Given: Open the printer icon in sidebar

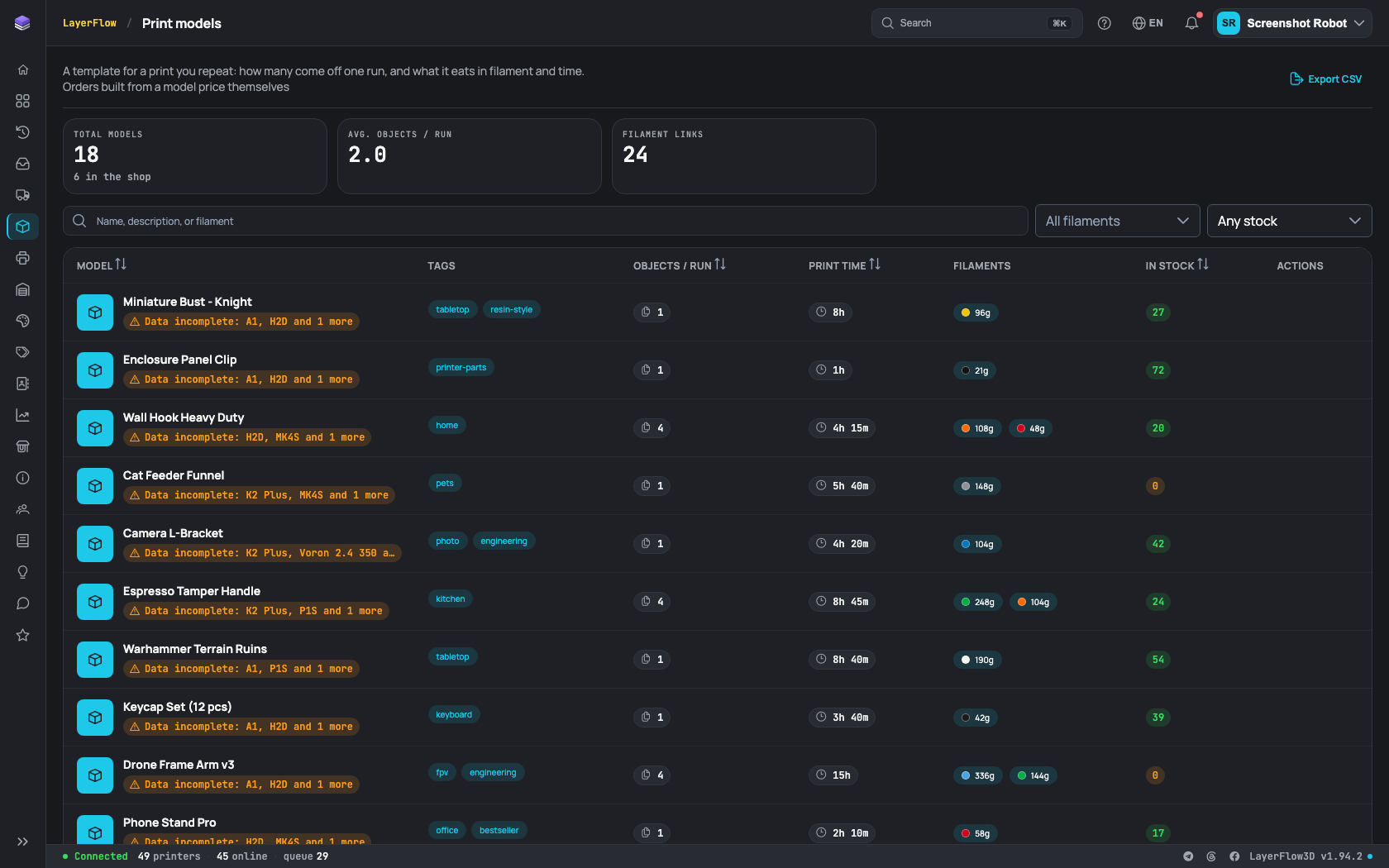Looking at the screenshot, I should point(22,258).
